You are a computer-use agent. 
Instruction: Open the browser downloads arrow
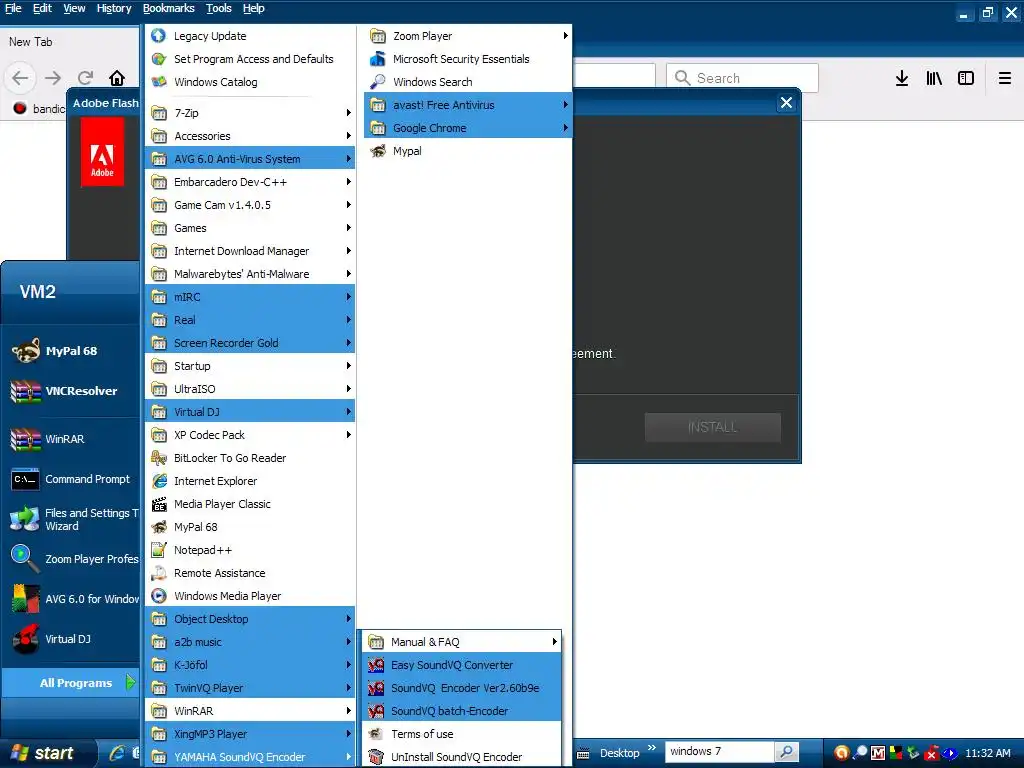point(901,78)
